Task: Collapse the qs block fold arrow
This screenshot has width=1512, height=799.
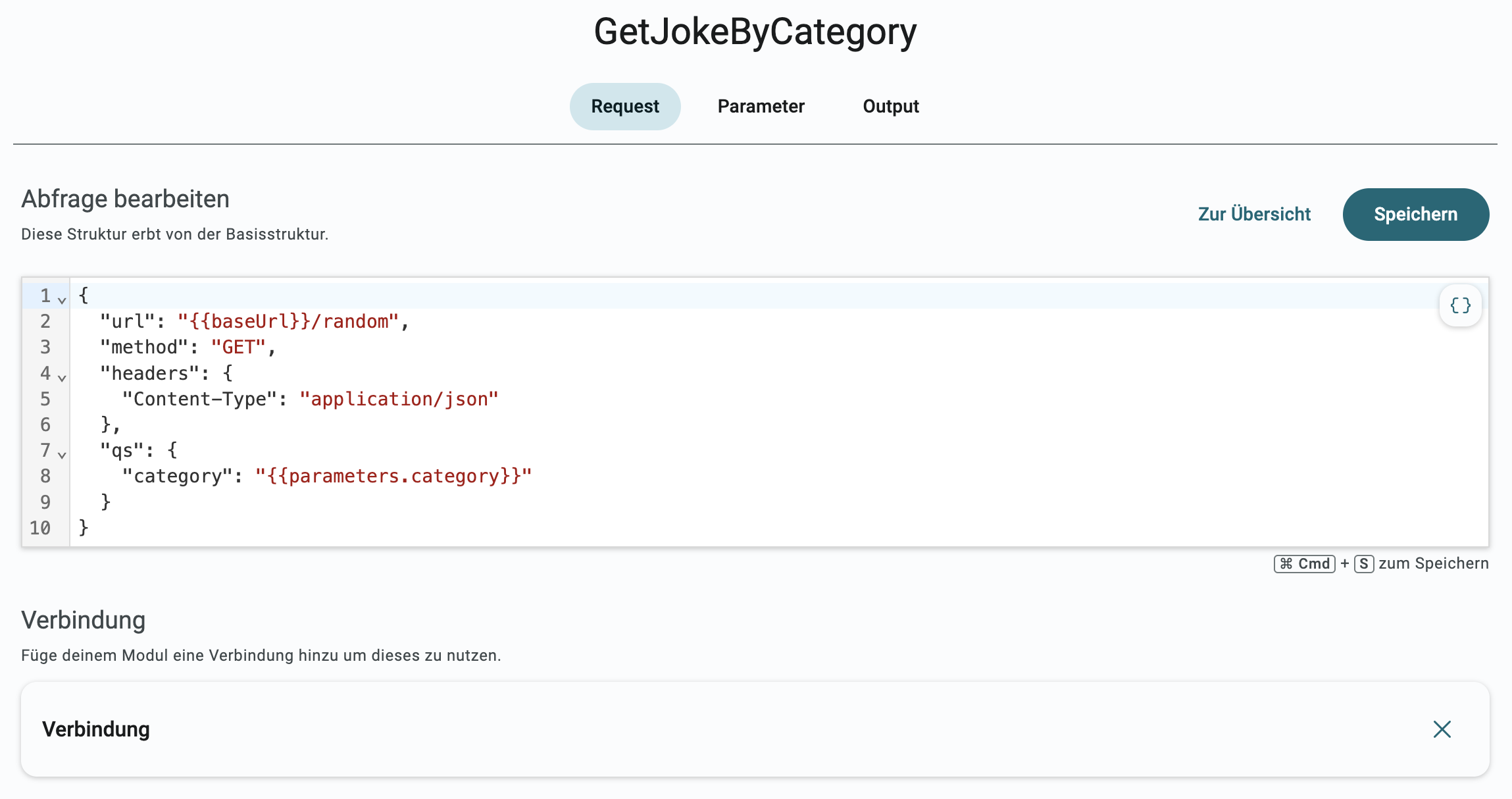Action: pos(62,455)
